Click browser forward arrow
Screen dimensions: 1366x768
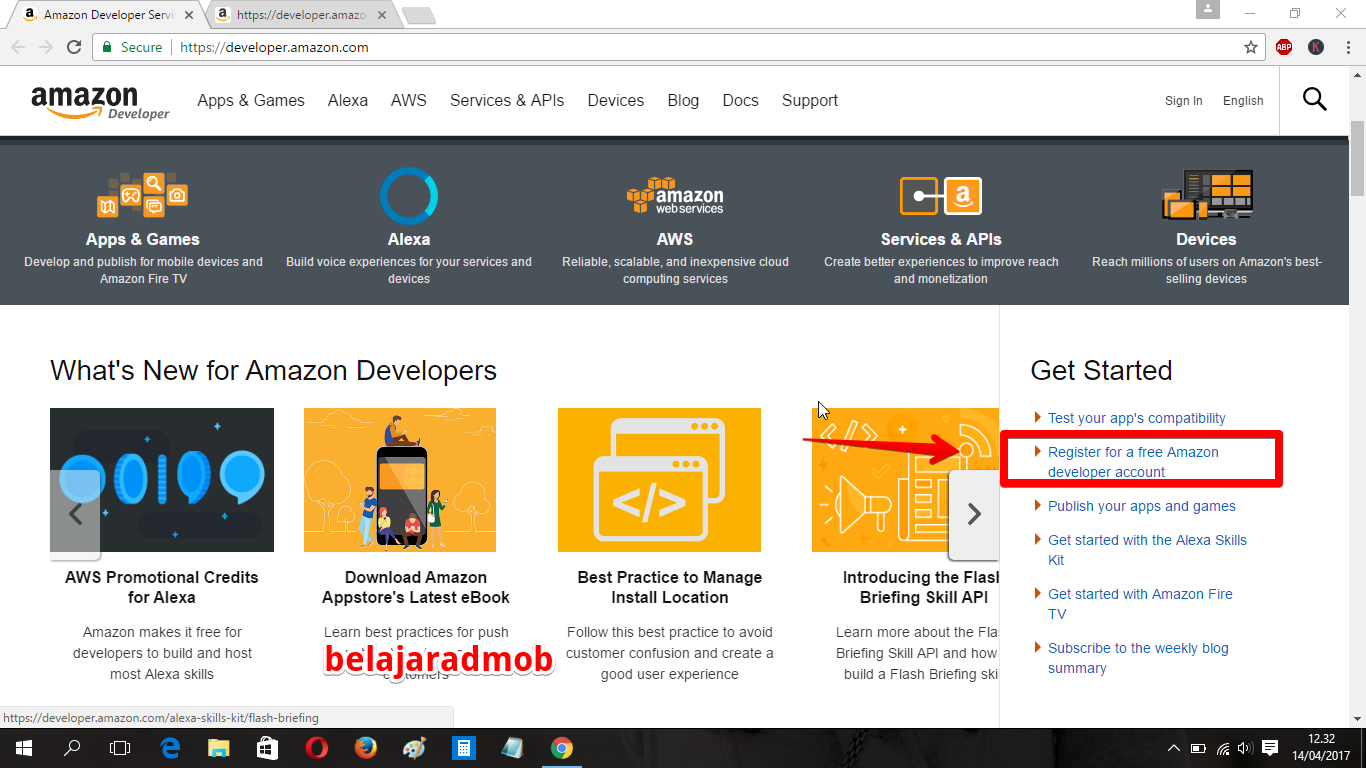pos(46,47)
